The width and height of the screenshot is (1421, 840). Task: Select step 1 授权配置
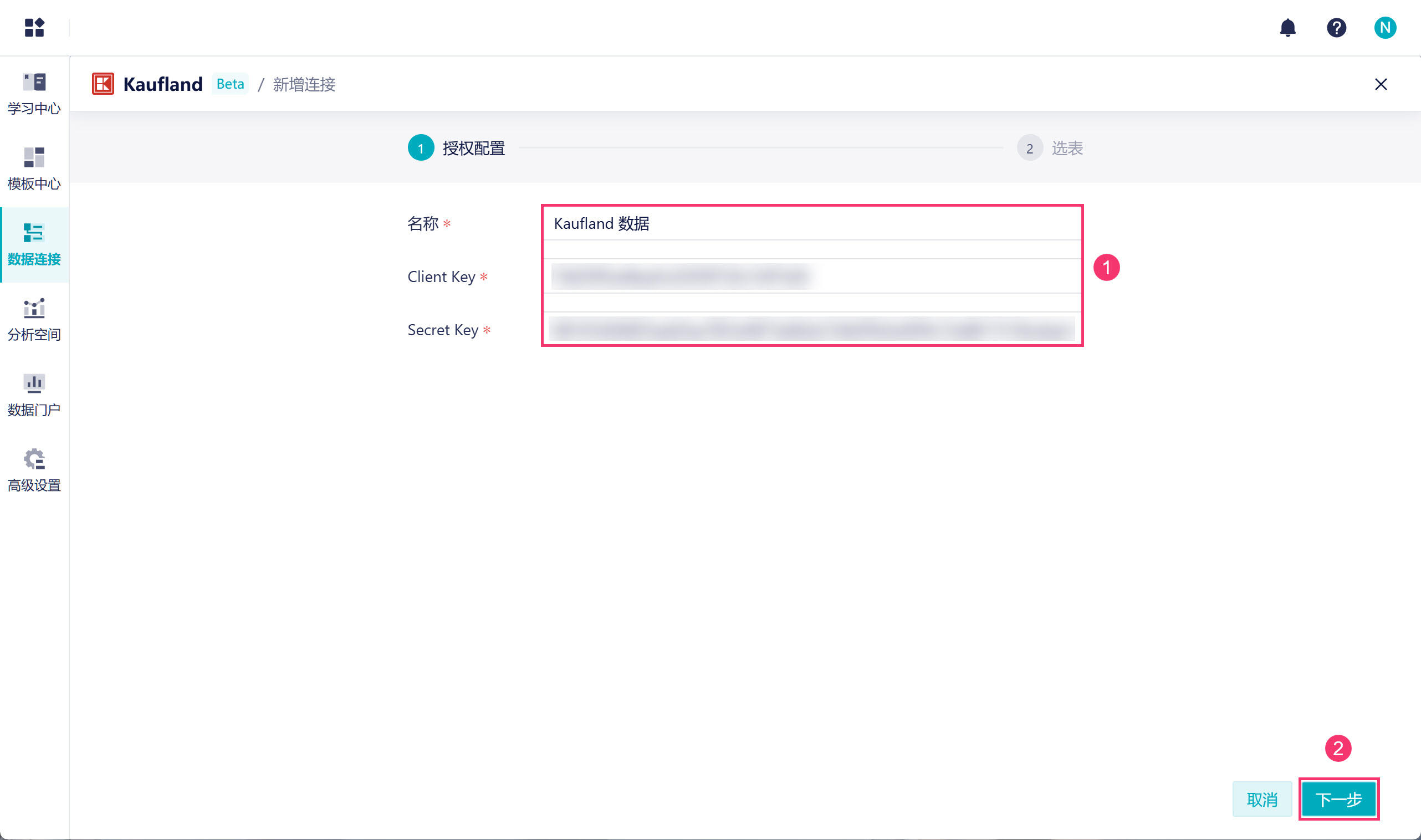click(456, 148)
